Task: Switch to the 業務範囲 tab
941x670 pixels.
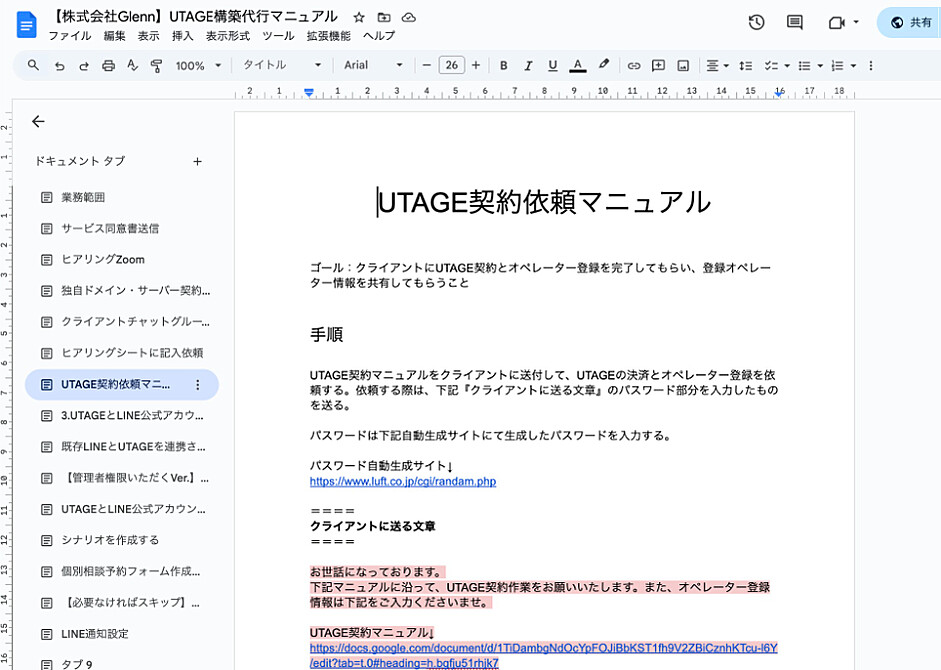Action: (122, 198)
